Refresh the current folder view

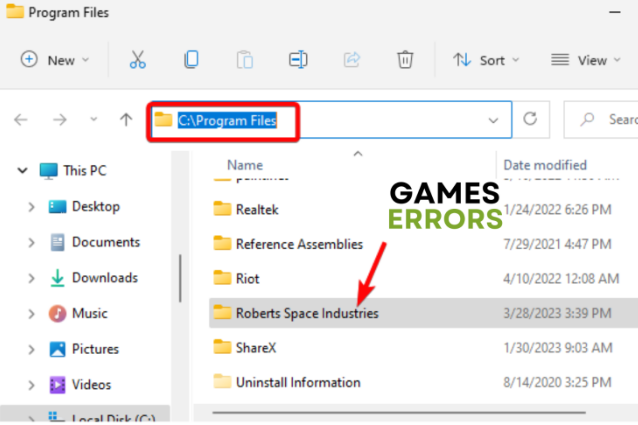530,120
